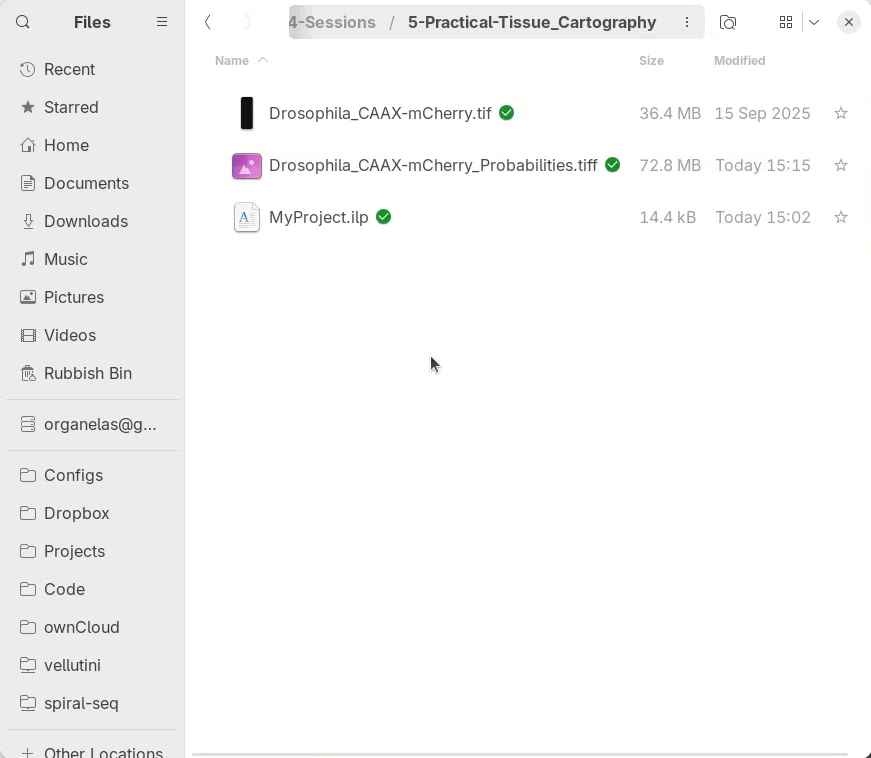Sort files by the Size column
This screenshot has height=758, width=871.
point(651,61)
